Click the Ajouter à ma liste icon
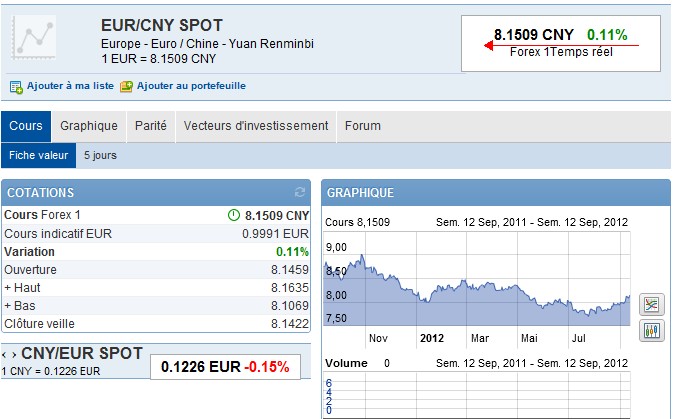675x419 pixels. (16, 87)
